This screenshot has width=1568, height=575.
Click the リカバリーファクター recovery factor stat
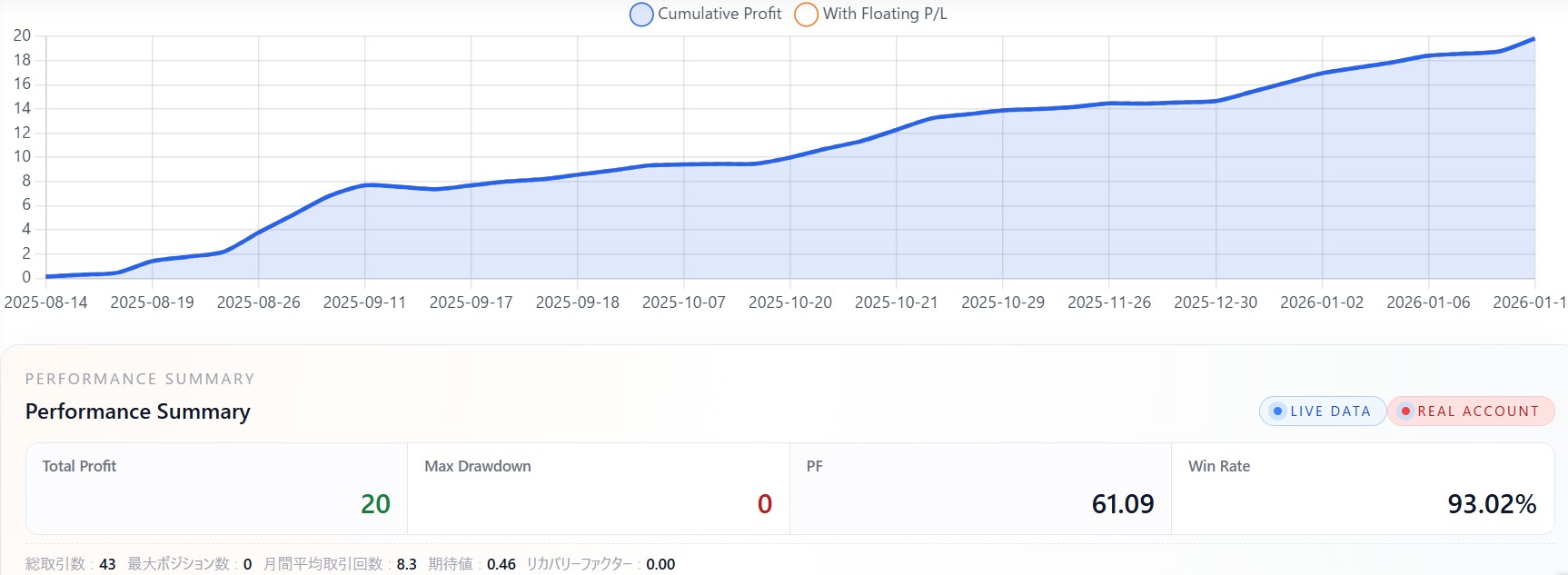point(600,564)
